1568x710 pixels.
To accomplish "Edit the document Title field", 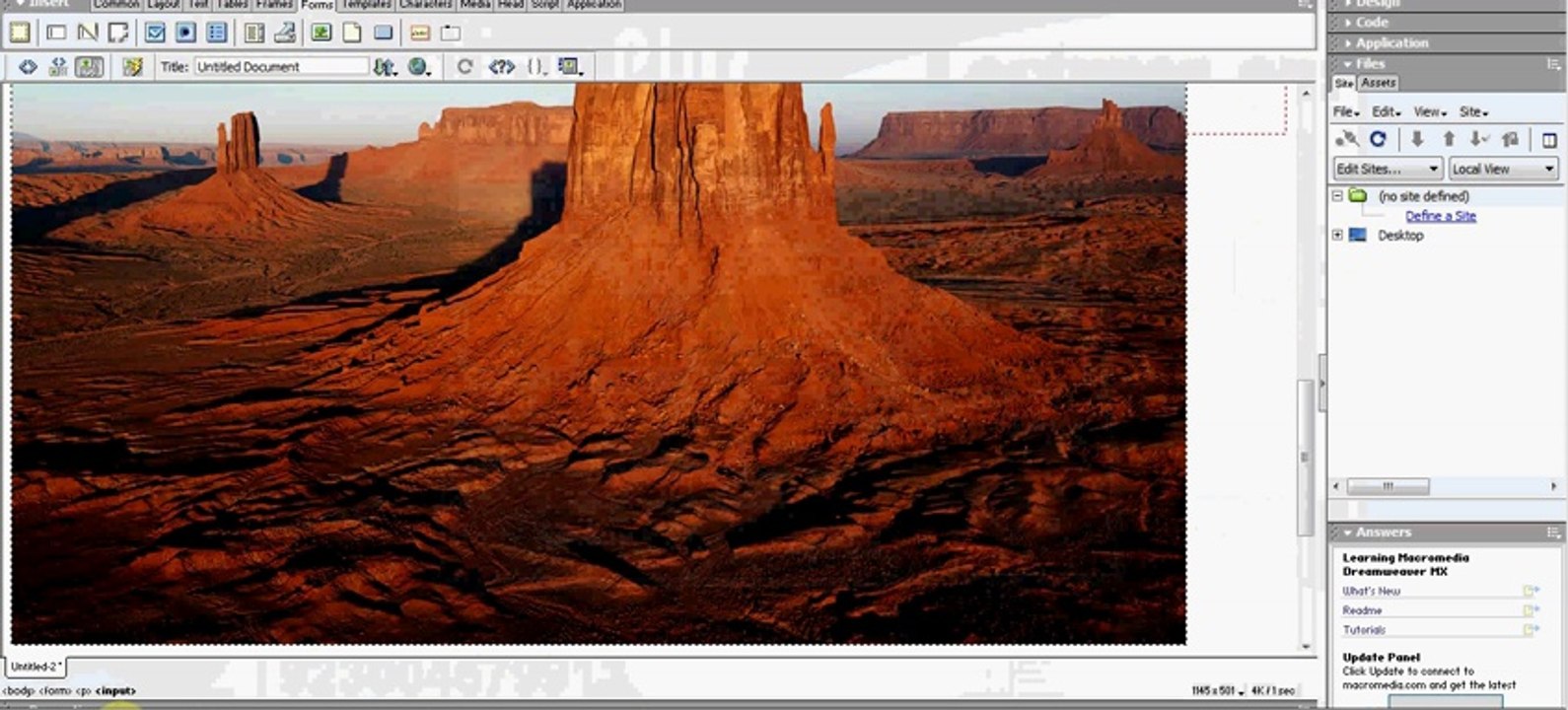I will click(x=282, y=67).
